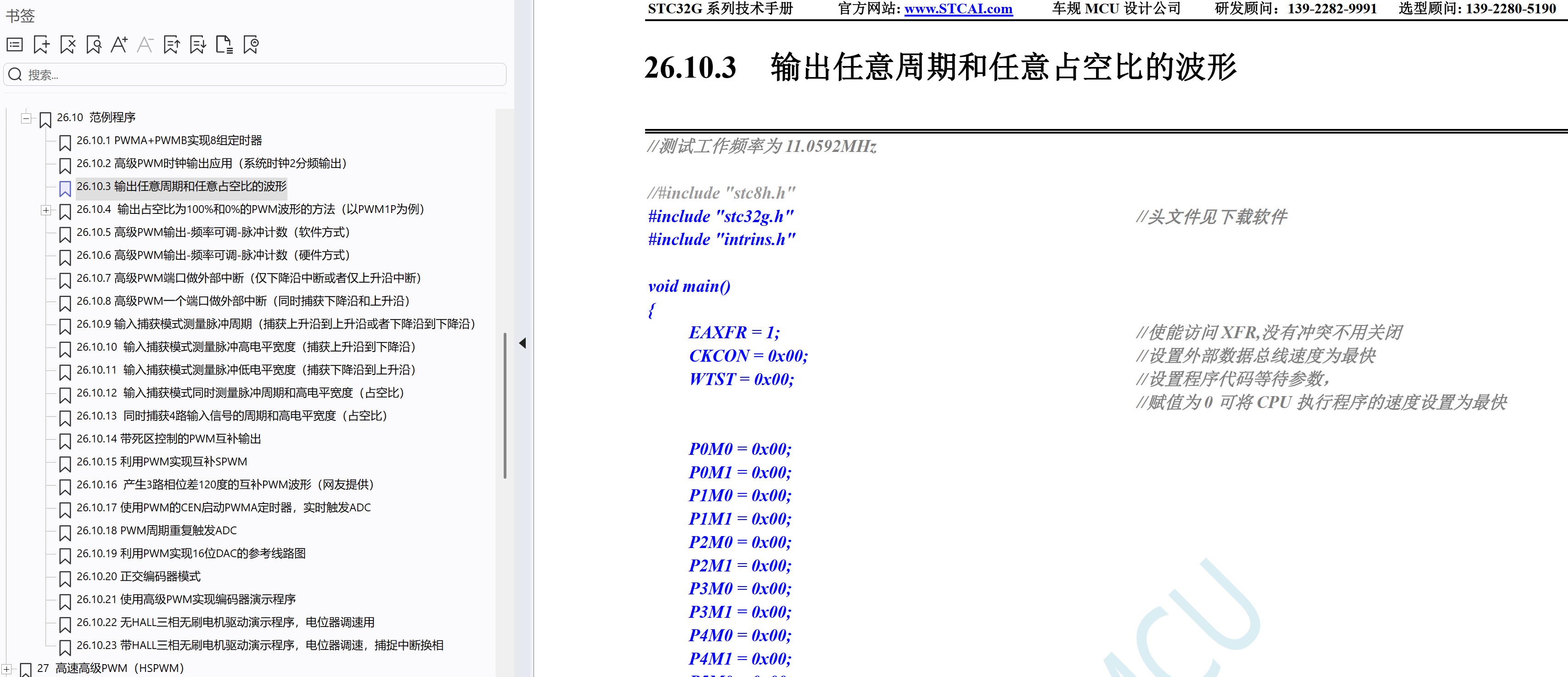Click the document page with lines icon
The width and height of the screenshot is (1568, 677).
224,45
